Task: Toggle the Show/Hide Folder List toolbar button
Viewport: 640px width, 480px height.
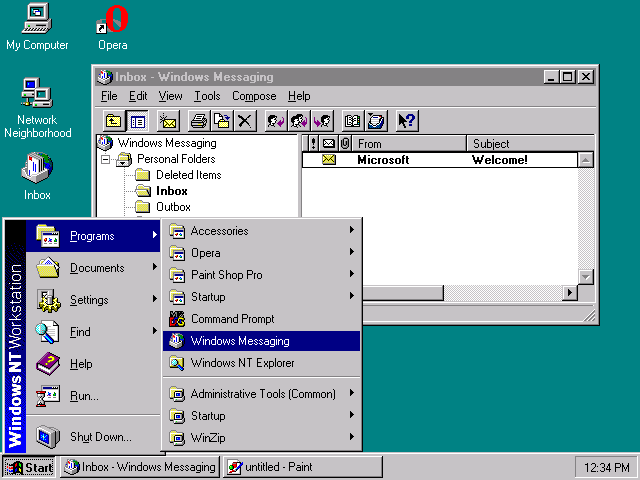Action: point(137,121)
